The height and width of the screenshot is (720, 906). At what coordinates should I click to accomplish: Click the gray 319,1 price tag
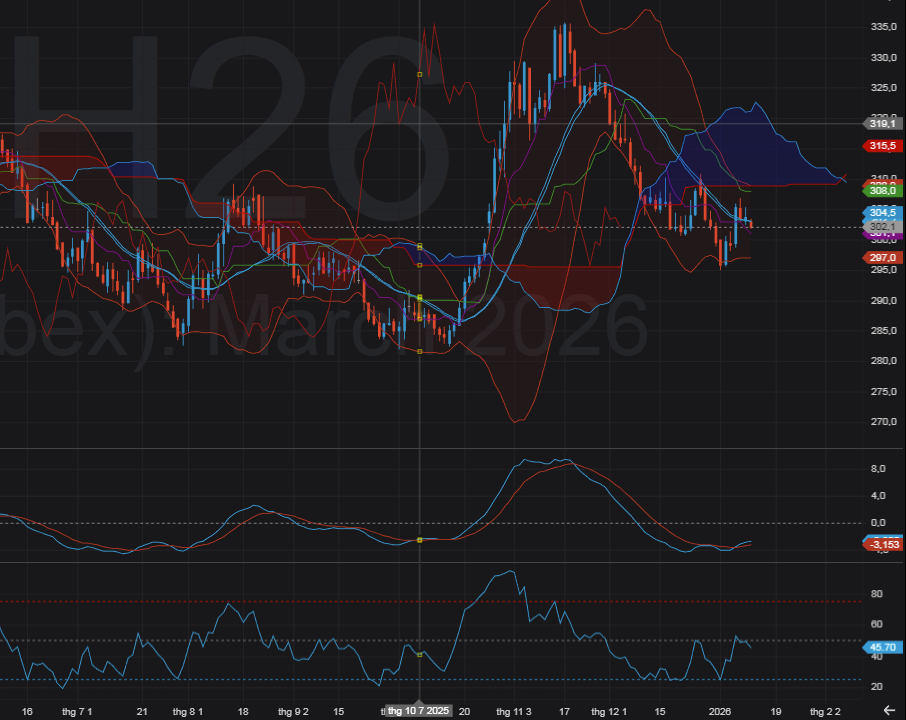point(881,123)
